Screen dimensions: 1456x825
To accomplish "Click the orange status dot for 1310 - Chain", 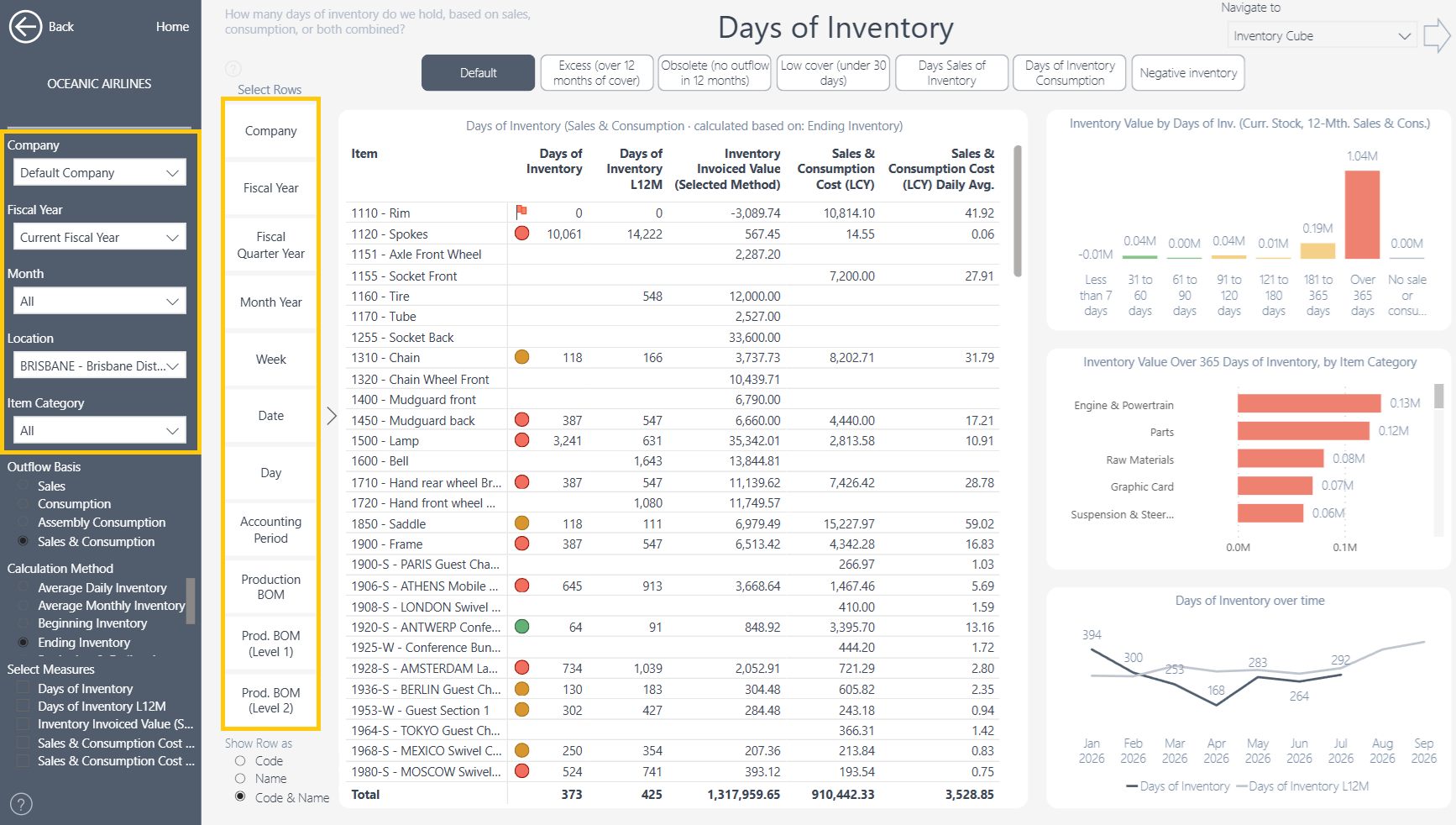I will coord(521,357).
